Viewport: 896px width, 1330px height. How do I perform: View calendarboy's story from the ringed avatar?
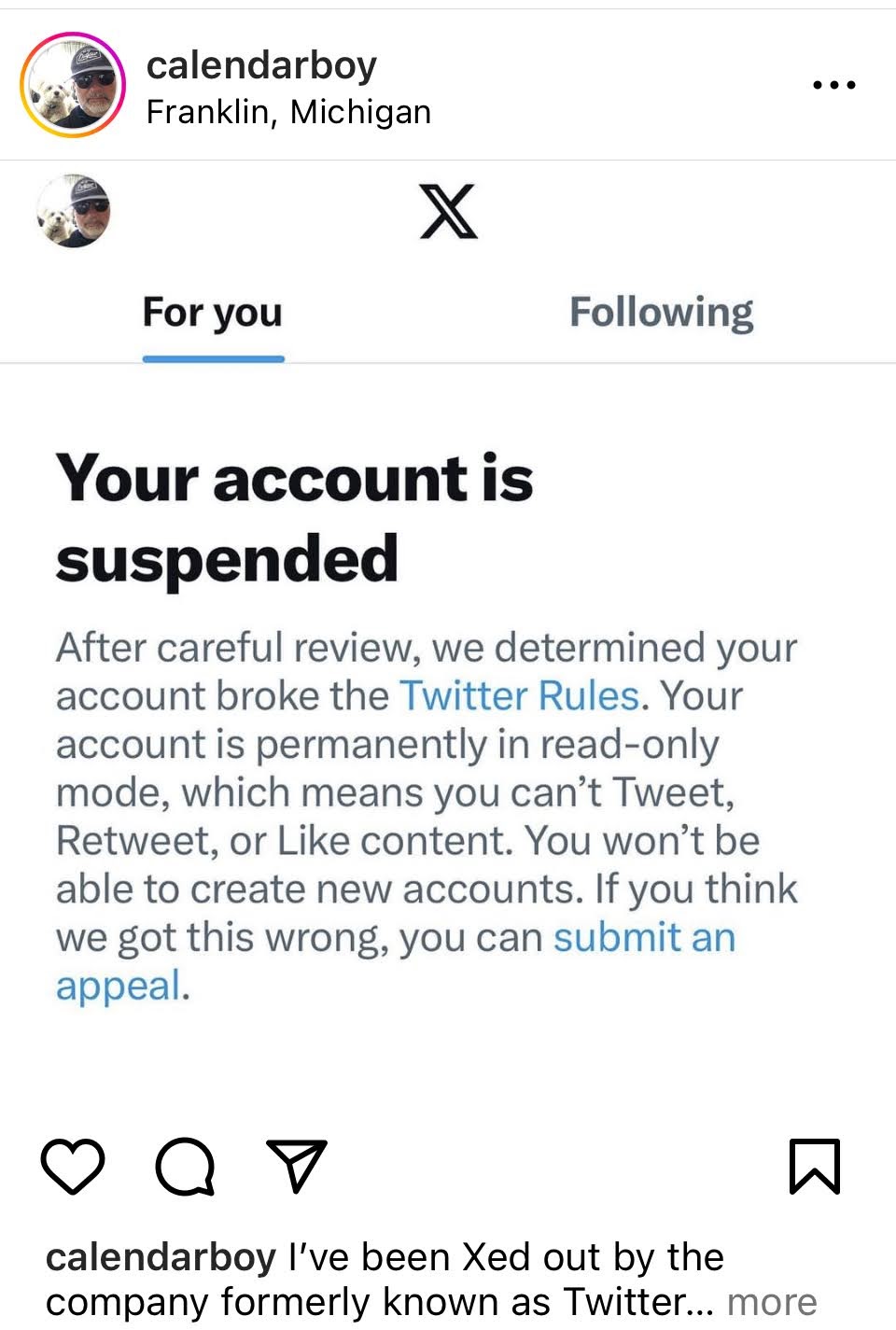(73, 85)
